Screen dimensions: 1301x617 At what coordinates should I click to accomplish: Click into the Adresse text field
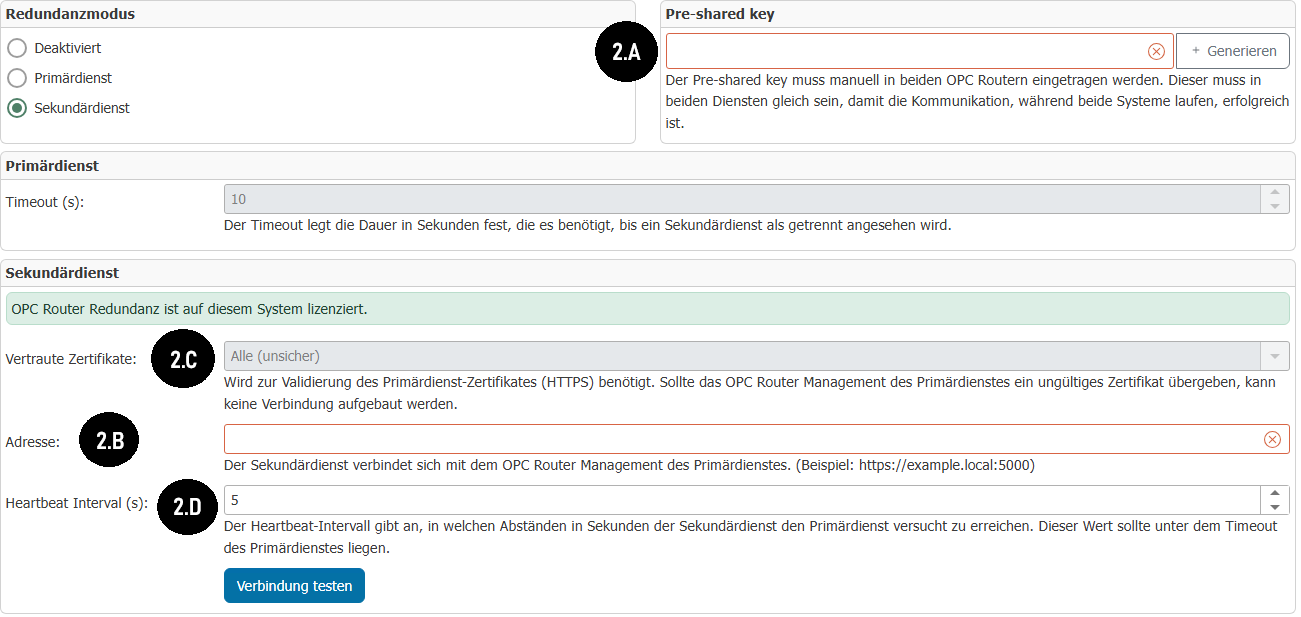coord(740,439)
